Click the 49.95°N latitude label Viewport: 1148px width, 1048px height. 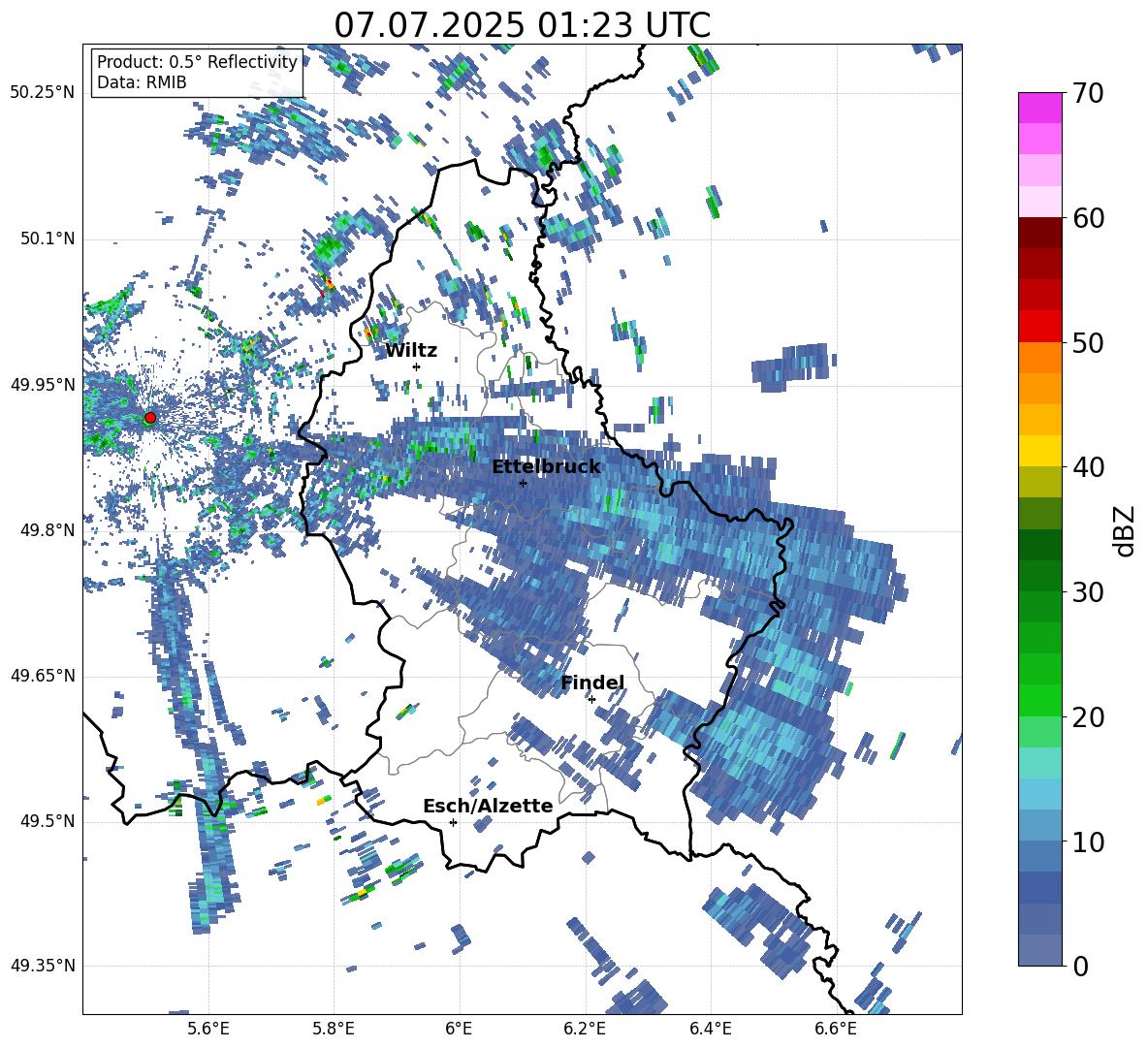43,385
